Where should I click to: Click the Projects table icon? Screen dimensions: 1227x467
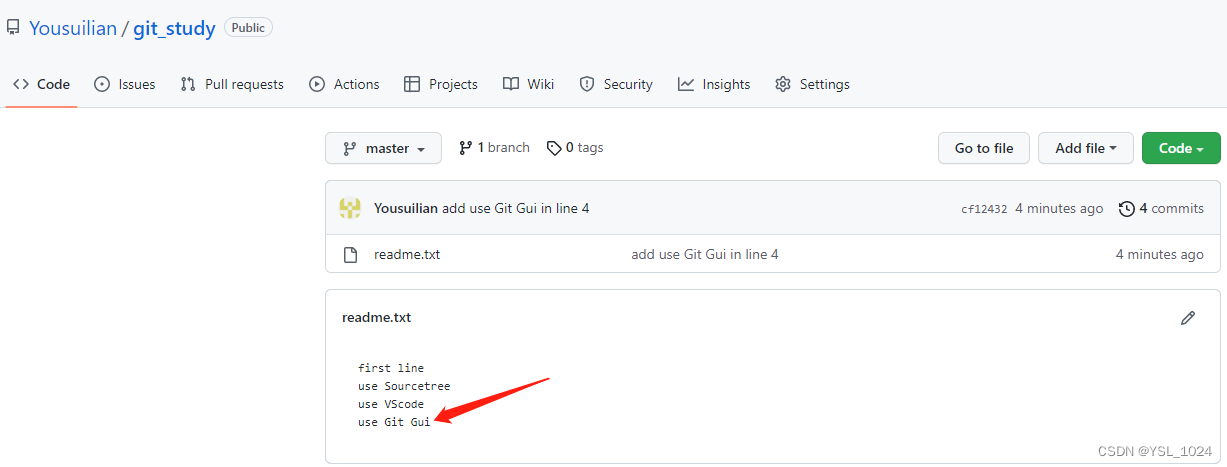click(412, 84)
